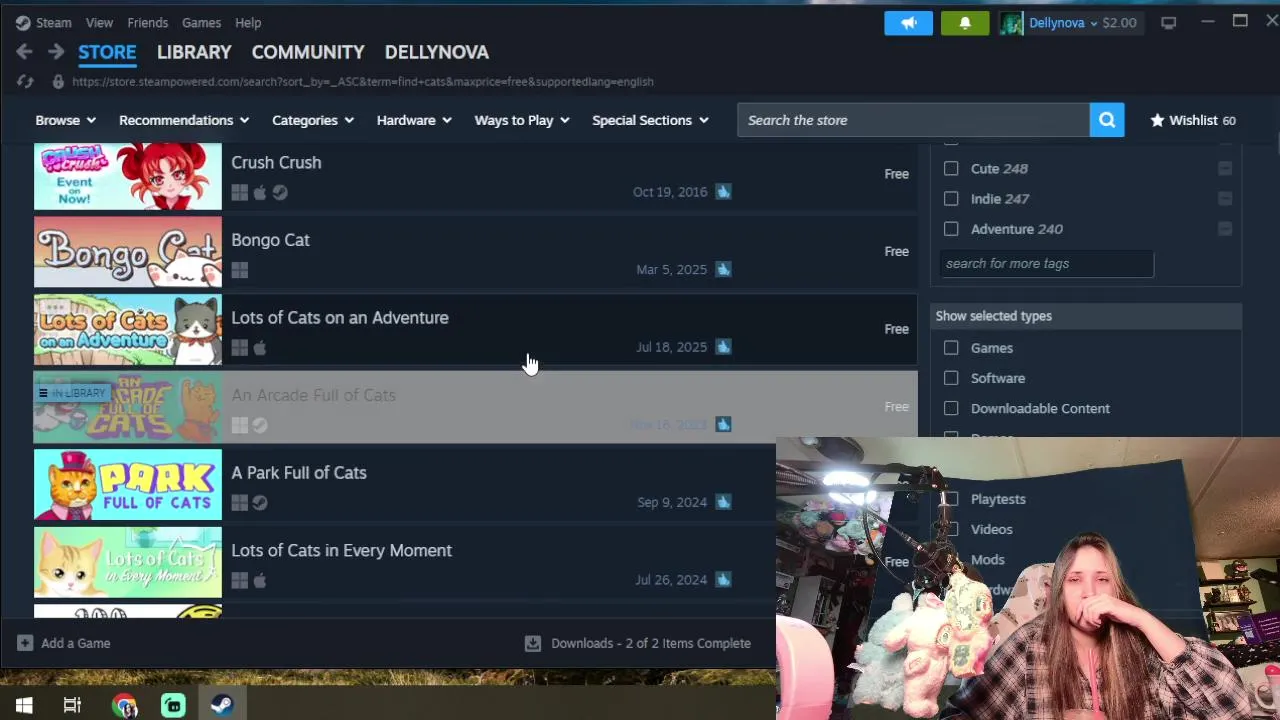Click Add a Game label
The width and height of the screenshot is (1280, 720).
click(x=76, y=643)
